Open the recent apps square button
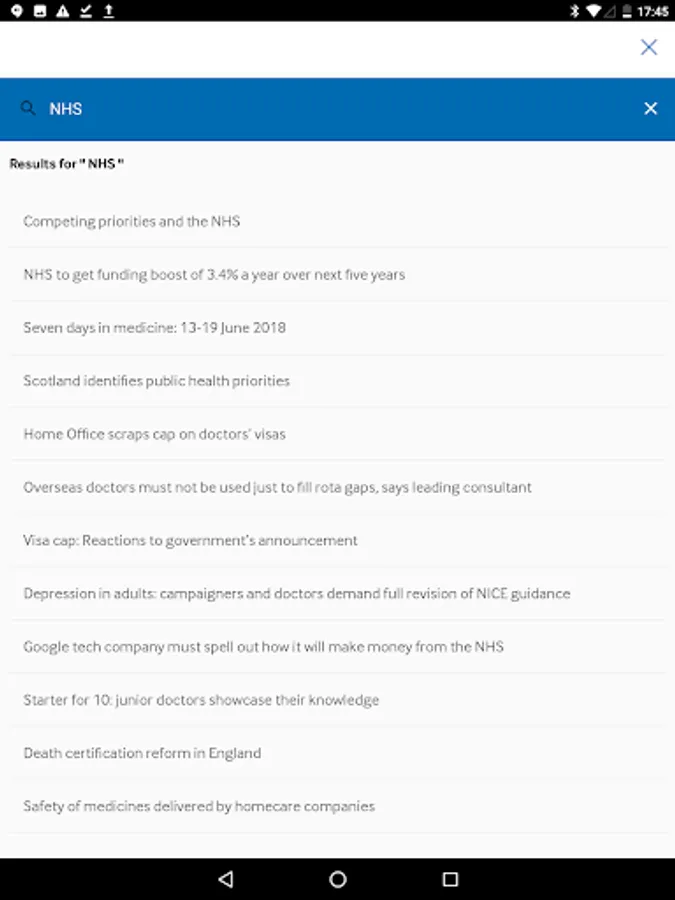The height and width of the screenshot is (900, 675). click(x=451, y=879)
